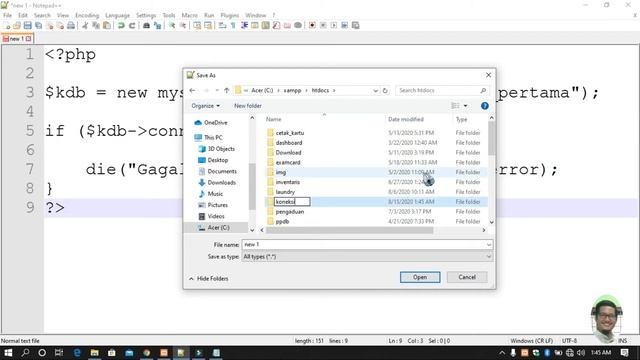
Task: Open the view options dropdown arrow
Action: pyautogui.click(x=465, y=106)
